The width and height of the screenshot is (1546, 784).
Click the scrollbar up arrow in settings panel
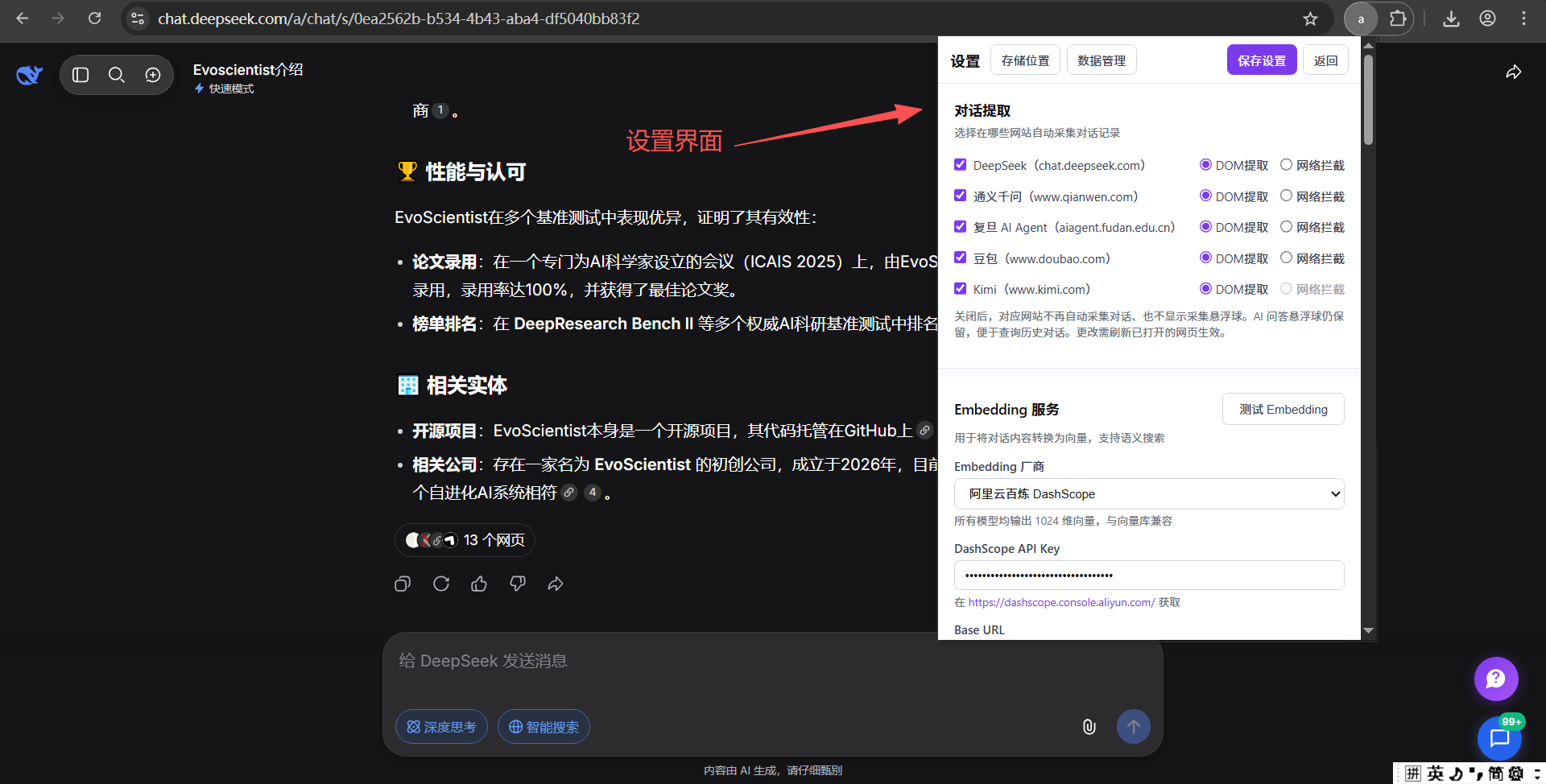tap(1369, 45)
